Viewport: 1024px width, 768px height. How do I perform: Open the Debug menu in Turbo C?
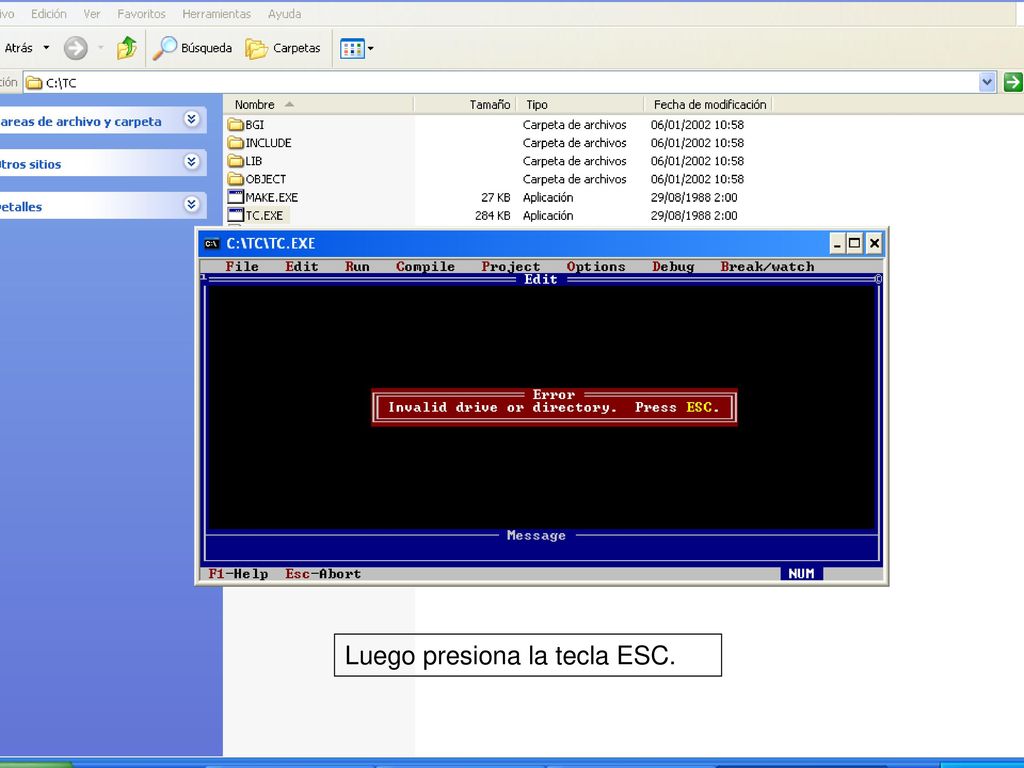tap(673, 266)
